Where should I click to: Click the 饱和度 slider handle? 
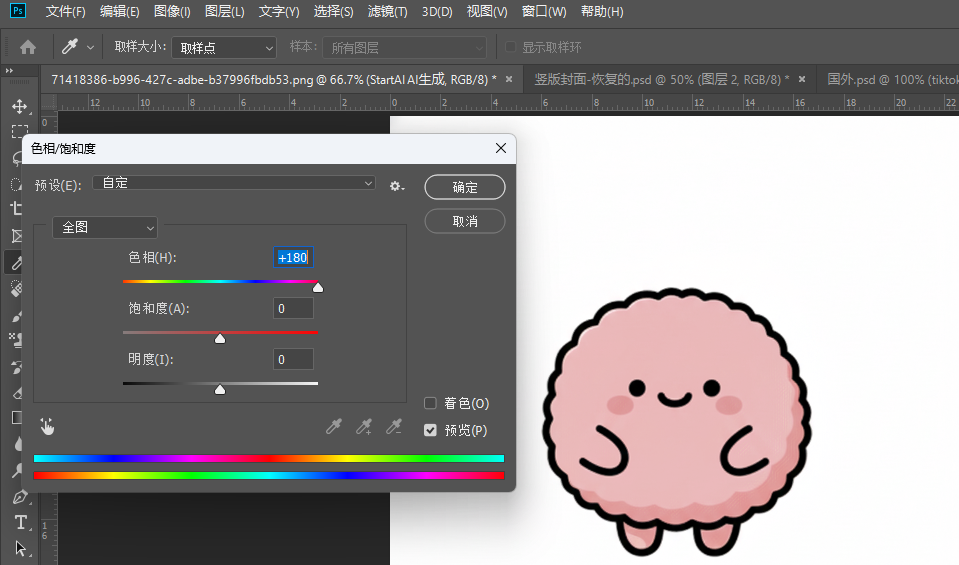coord(220,339)
